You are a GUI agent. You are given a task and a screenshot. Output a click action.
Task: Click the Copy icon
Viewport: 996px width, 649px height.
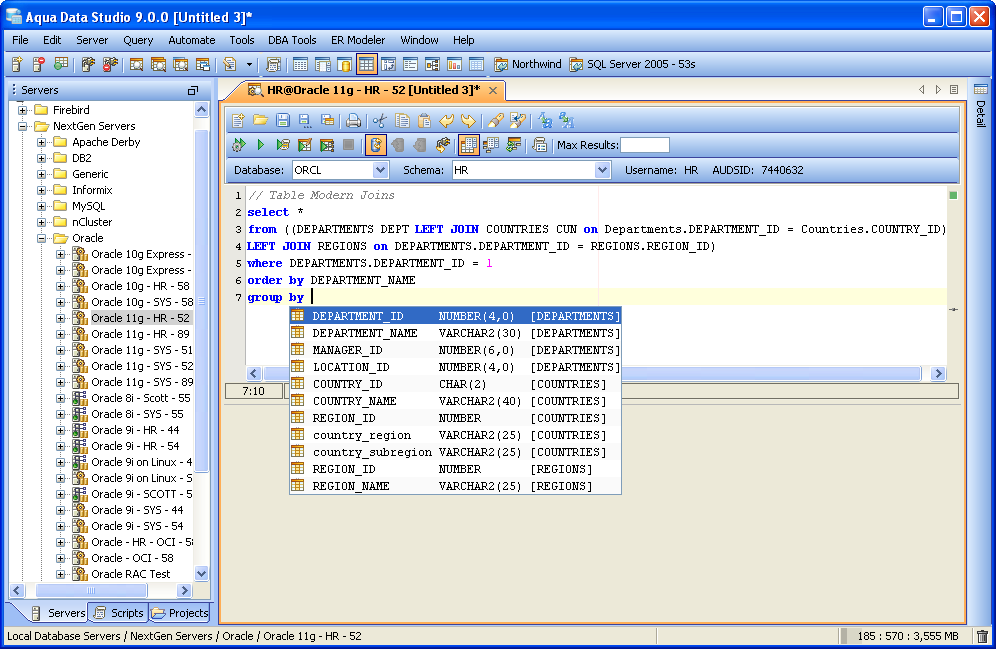pyautogui.click(x=402, y=121)
